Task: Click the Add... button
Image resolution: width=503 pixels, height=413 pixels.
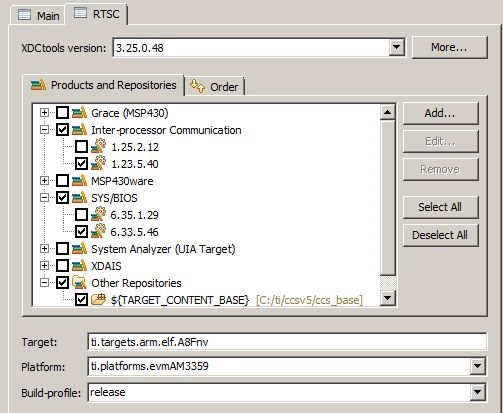Action: [440, 113]
